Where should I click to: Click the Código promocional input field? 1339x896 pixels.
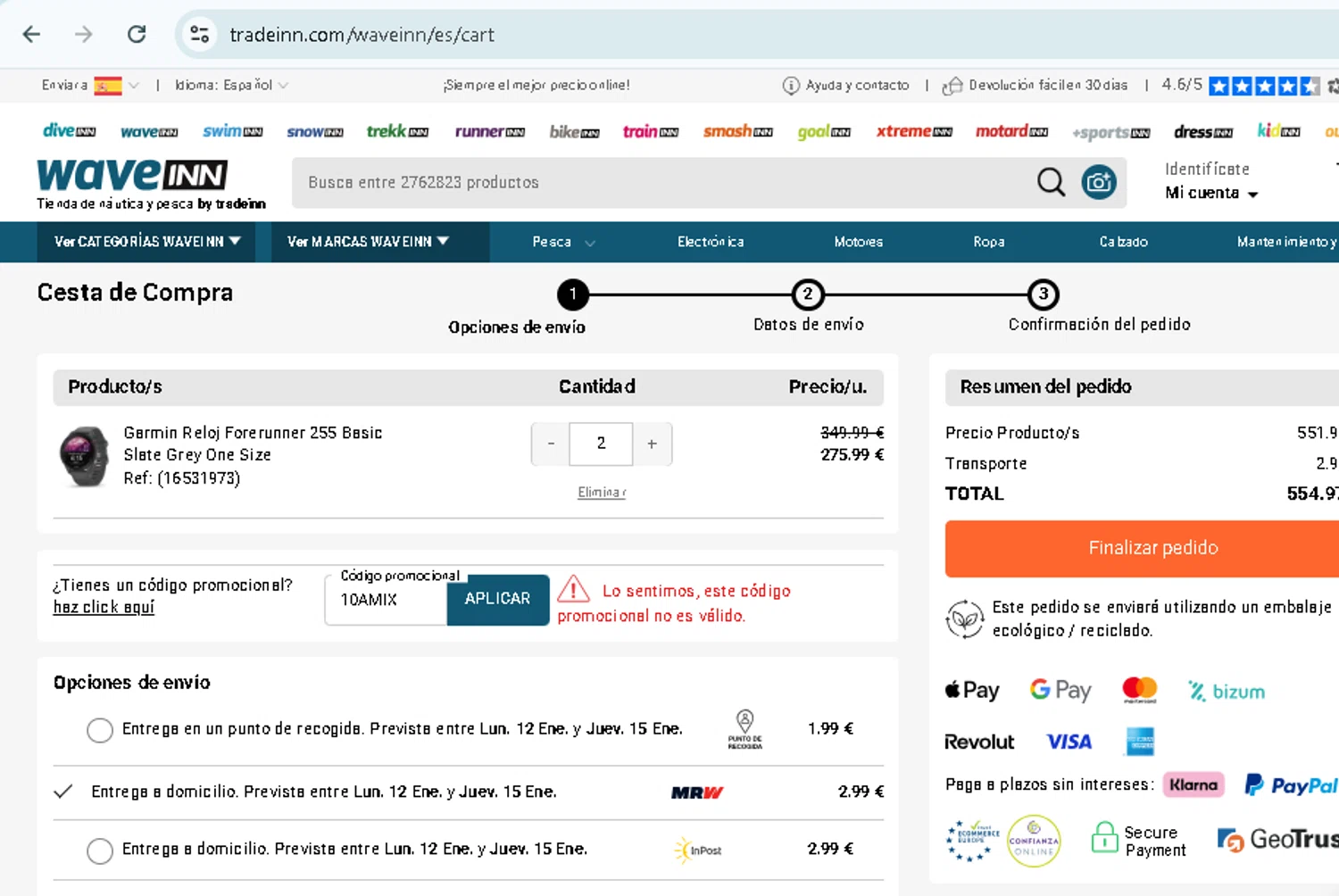(386, 600)
